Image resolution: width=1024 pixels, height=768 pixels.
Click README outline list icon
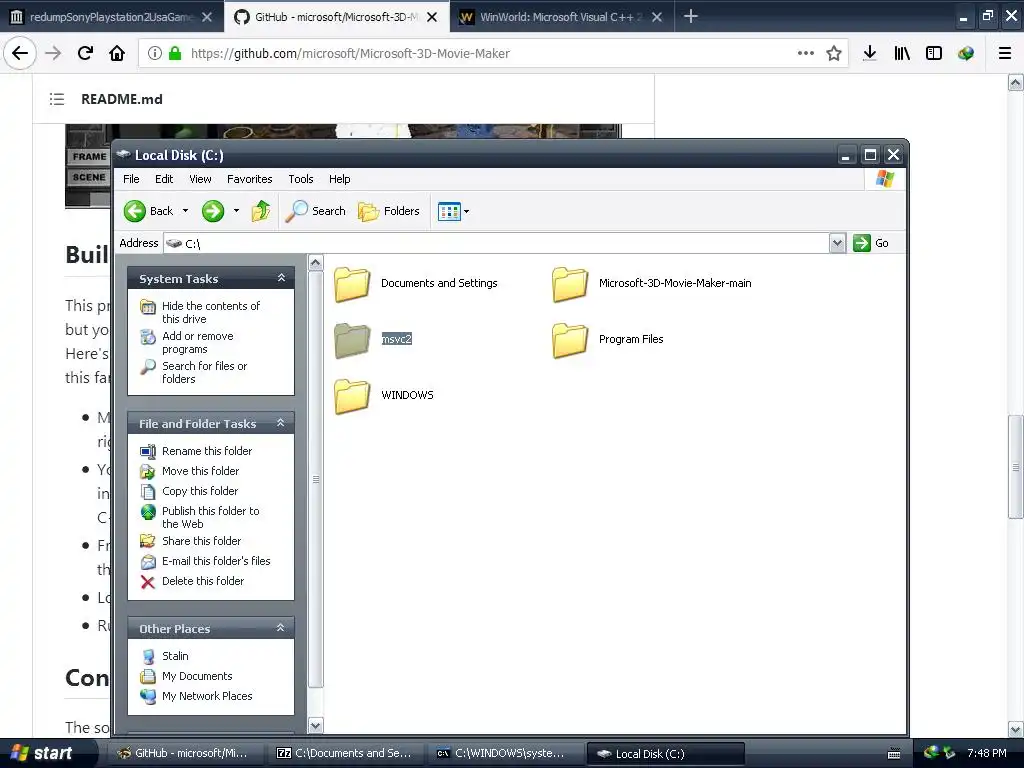point(57,99)
